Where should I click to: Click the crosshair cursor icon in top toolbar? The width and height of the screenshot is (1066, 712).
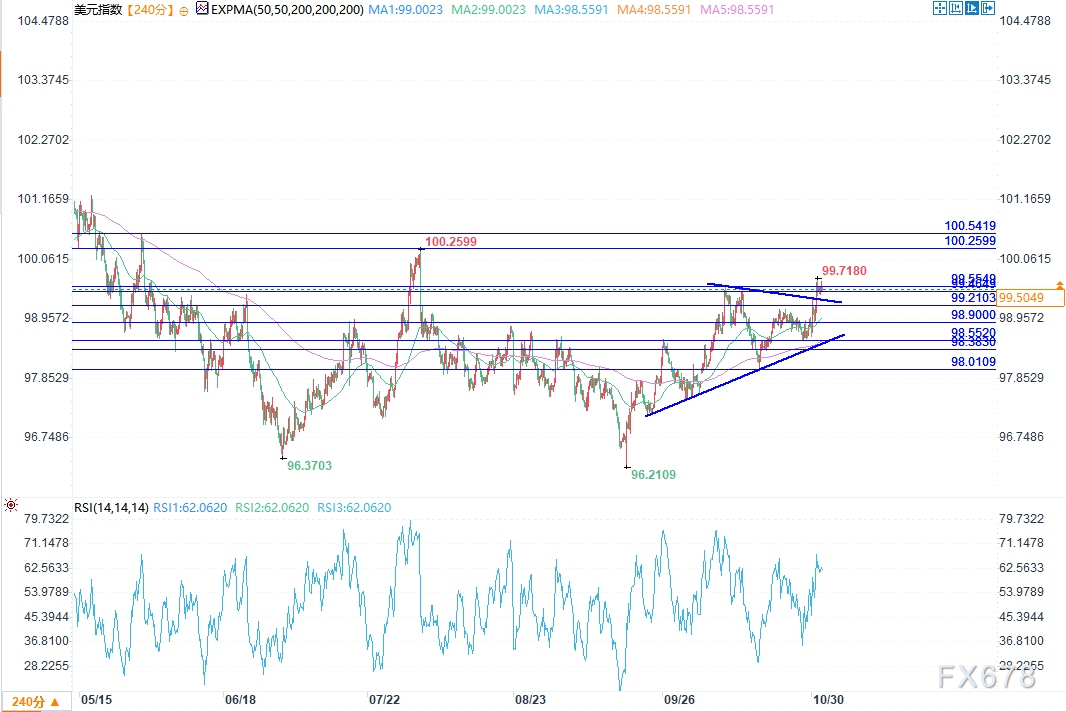point(940,8)
